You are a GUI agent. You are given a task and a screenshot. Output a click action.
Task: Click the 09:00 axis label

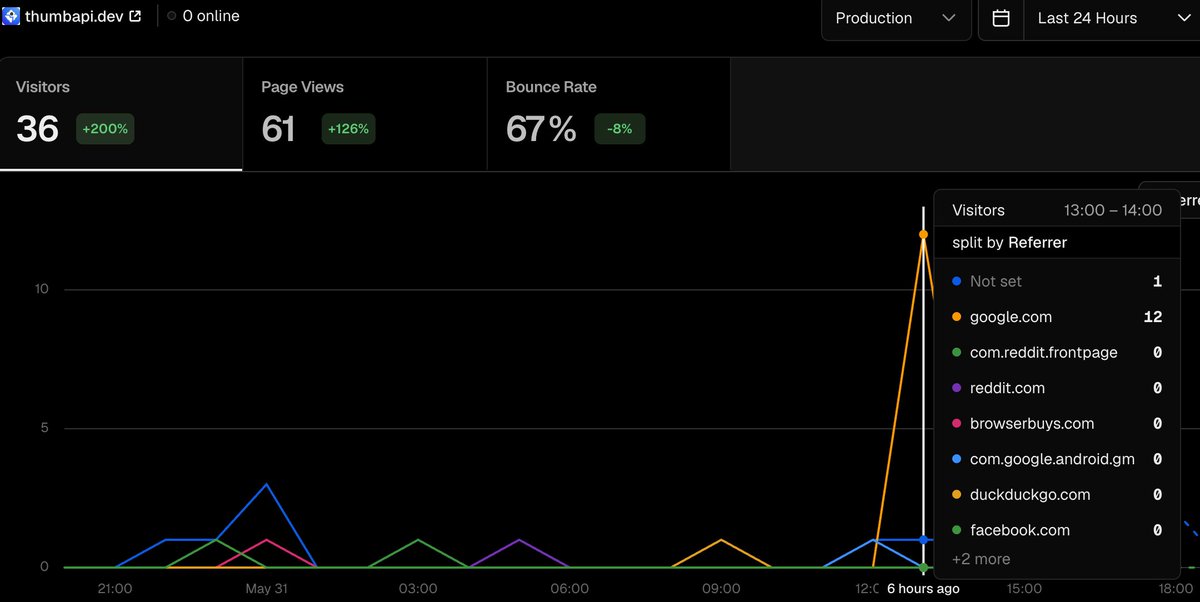pos(721,588)
